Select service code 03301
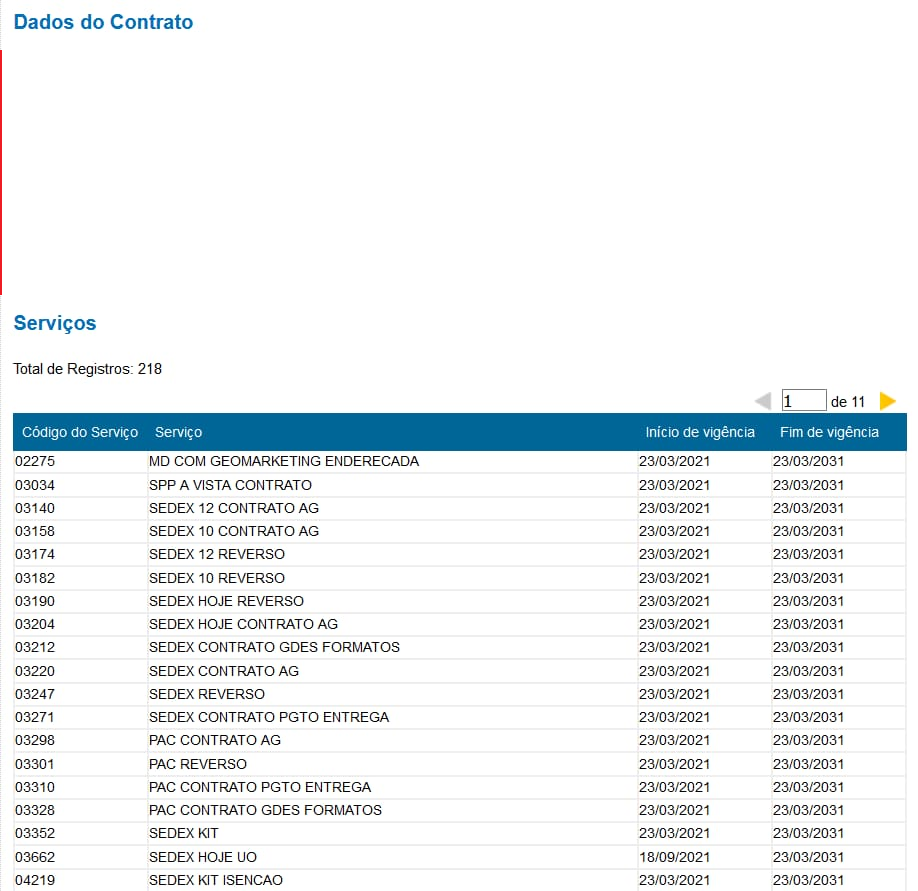This screenshot has width=918, height=891. point(35,764)
